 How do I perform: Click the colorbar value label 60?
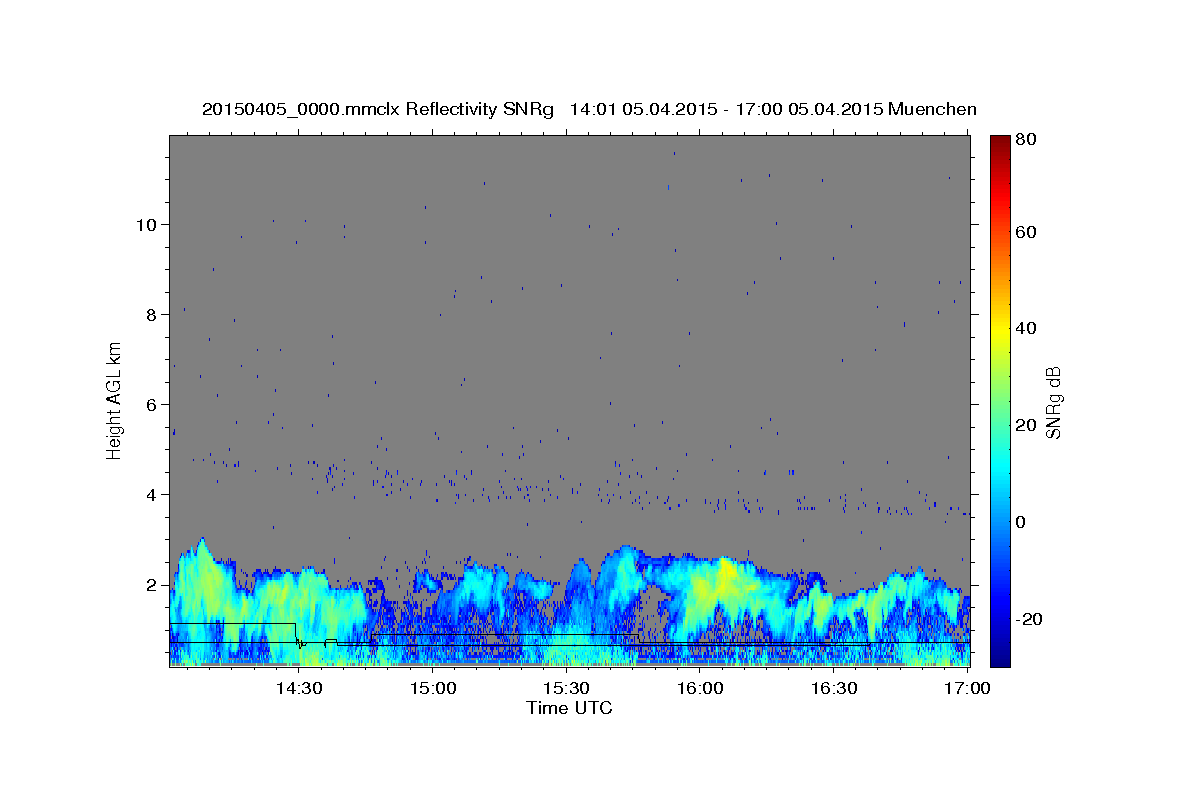click(1025, 232)
